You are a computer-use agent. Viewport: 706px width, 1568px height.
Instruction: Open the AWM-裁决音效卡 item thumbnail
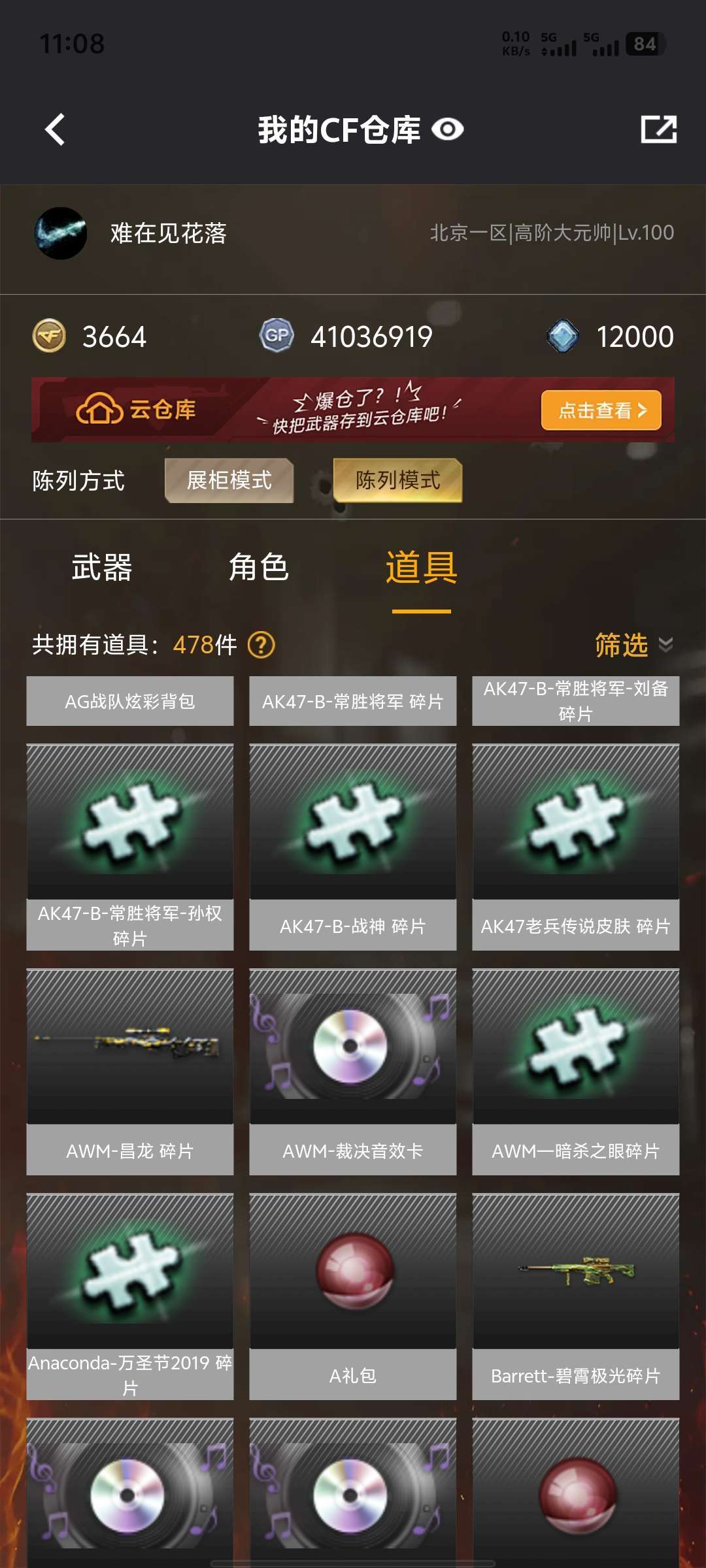[x=353, y=1046]
